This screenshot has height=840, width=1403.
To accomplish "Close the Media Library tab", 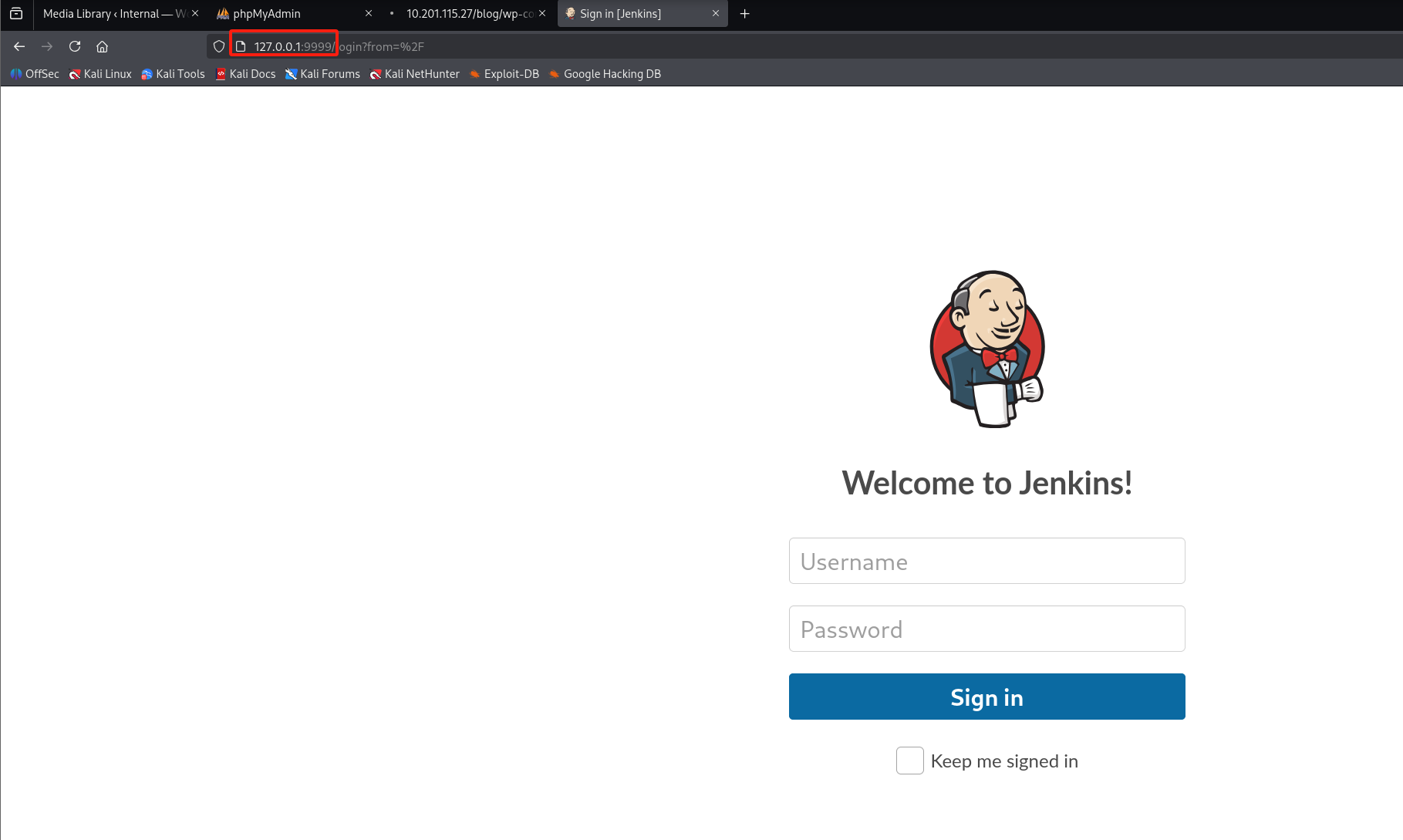I will [195, 14].
